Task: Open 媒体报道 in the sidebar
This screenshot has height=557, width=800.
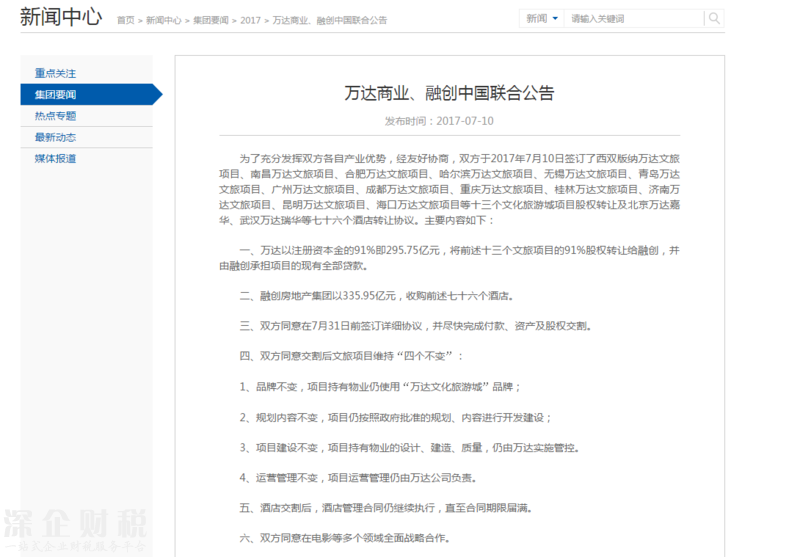Action: pos(55,159)
